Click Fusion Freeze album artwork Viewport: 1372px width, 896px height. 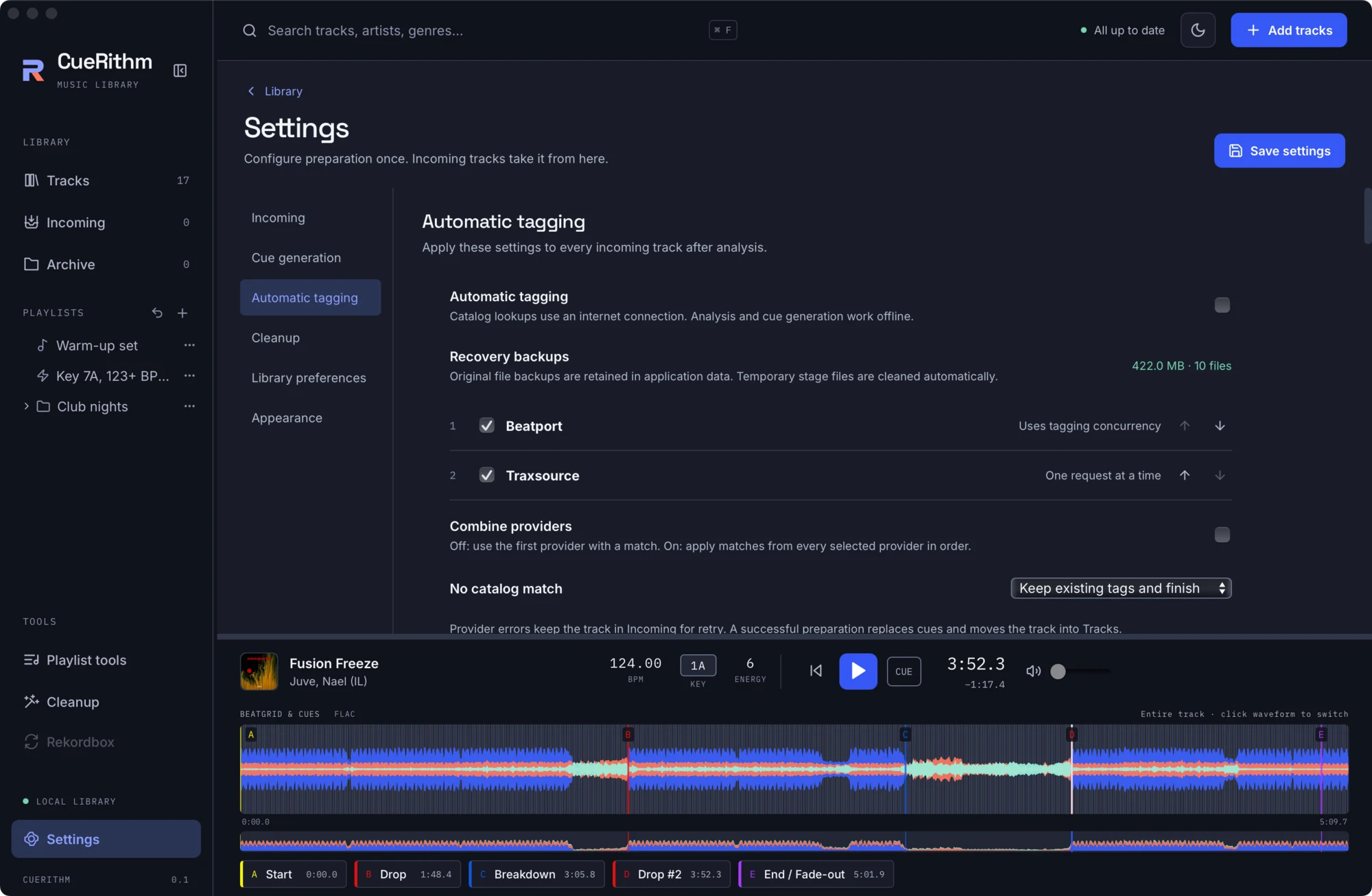pyautogui.click(x=259, y=672)
